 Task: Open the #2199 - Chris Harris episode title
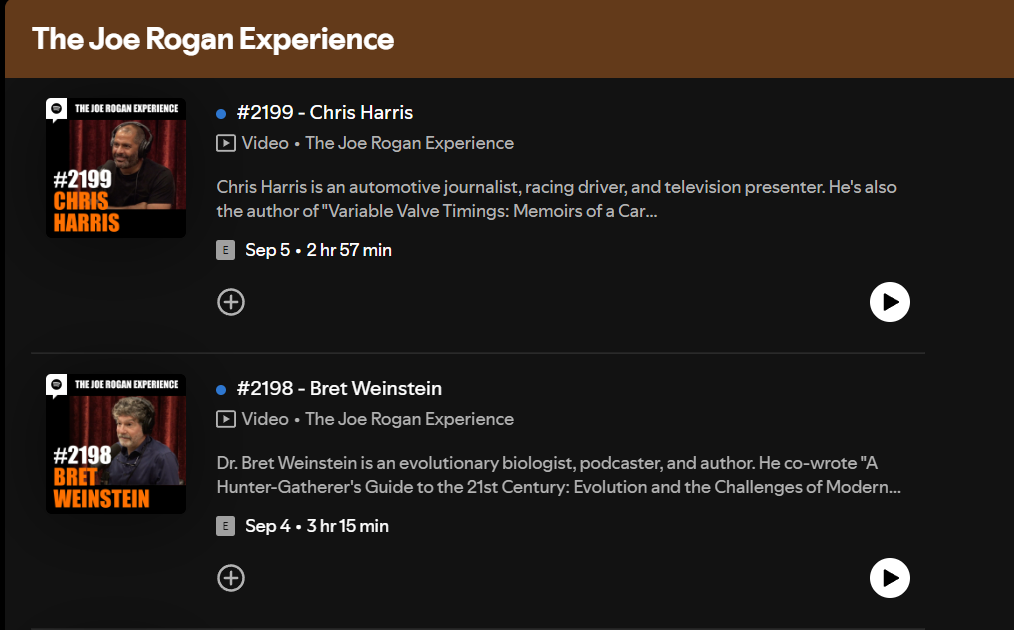(x=325, y=112)
